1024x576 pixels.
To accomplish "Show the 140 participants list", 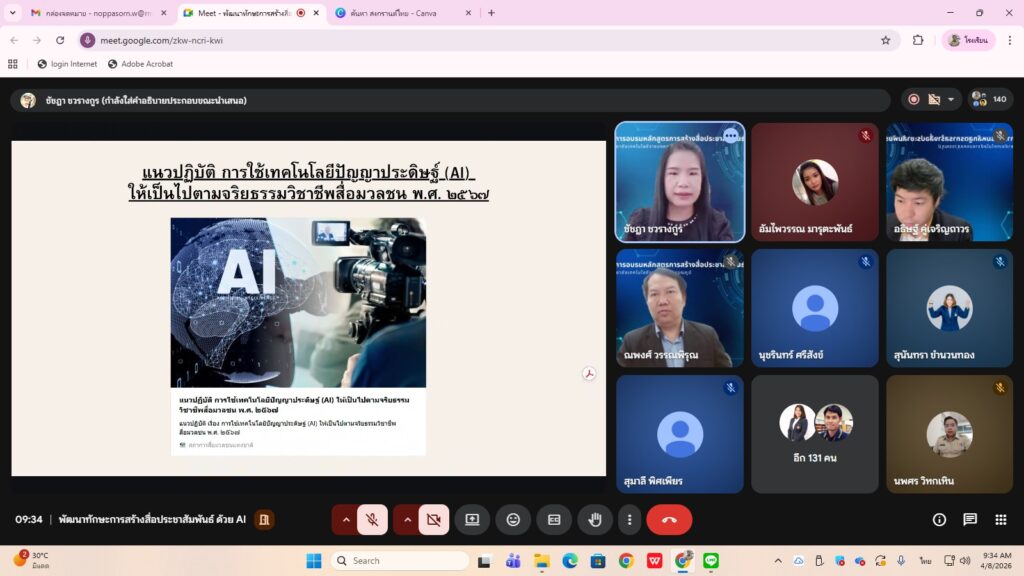I will click(x=990, y=100).
